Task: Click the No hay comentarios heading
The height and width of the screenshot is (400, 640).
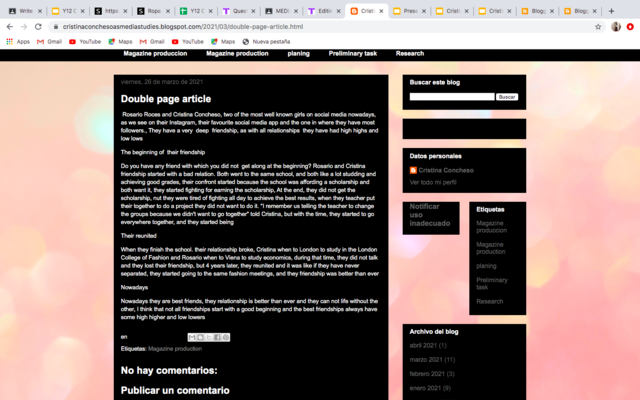Action: tap(169, 371)
